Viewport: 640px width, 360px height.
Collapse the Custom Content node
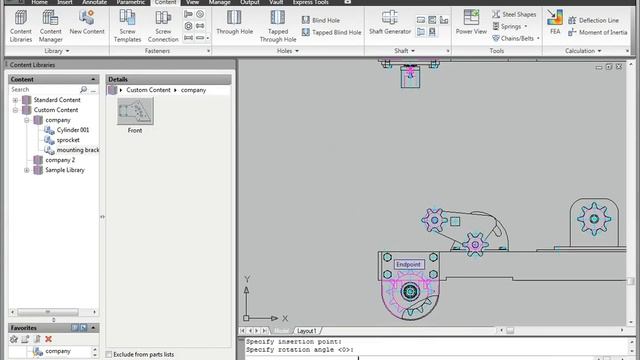click(x=15, y=110)
